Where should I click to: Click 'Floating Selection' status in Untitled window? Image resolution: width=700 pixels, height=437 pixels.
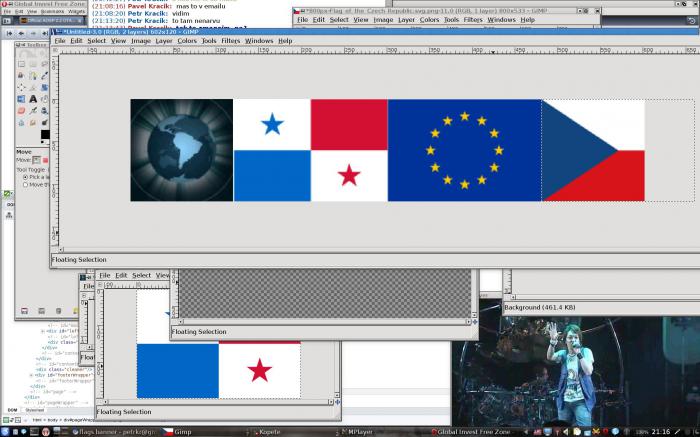(79, 259)
